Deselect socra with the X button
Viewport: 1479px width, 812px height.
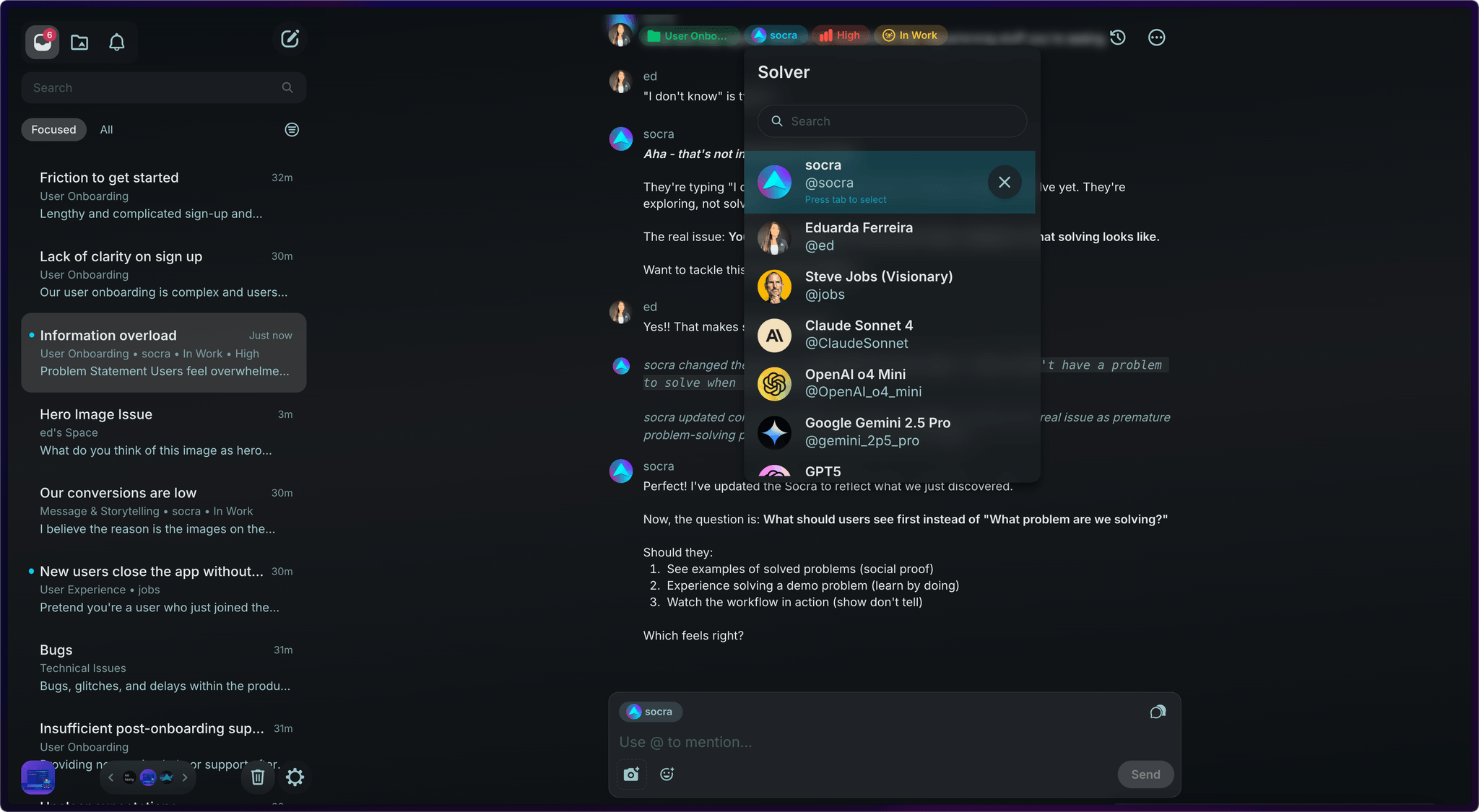tap(1004, 182)
